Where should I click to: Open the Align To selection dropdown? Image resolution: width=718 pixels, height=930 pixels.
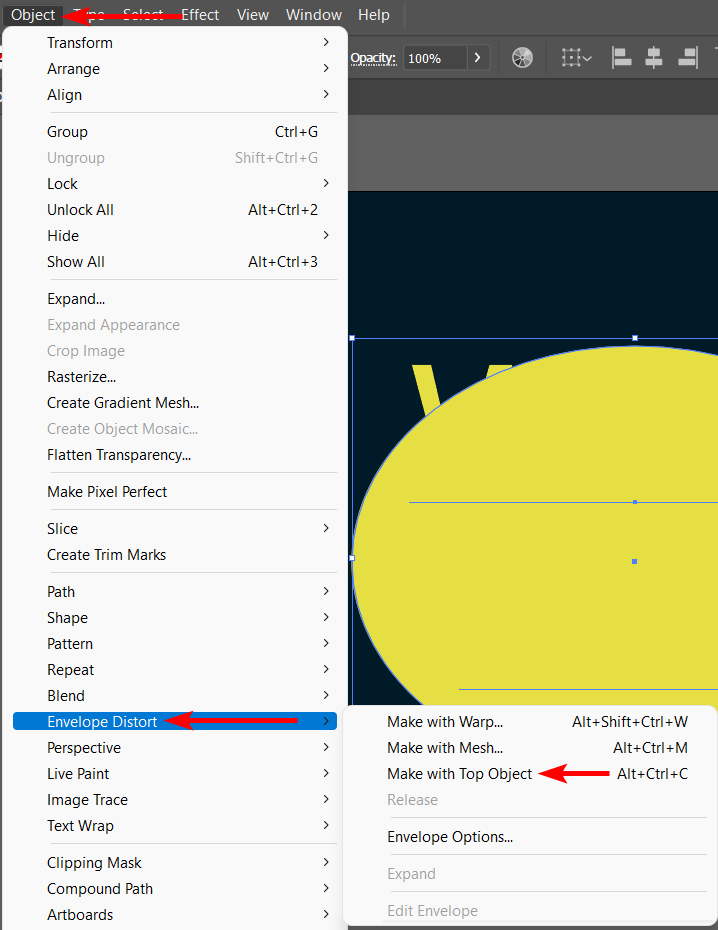tap(576, 58)
